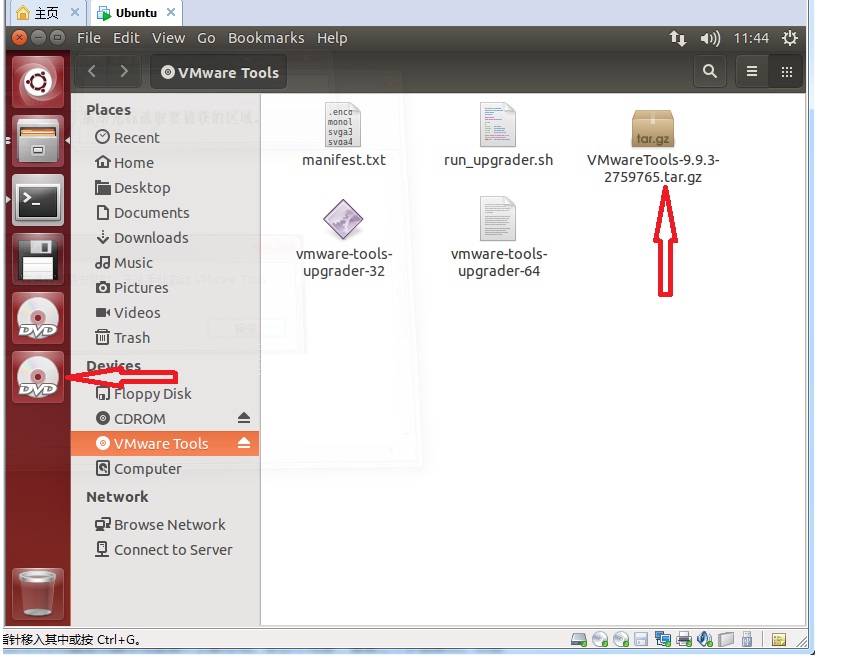
Task: Click the VMware Tools path bar button
Action: pos(219,72)
